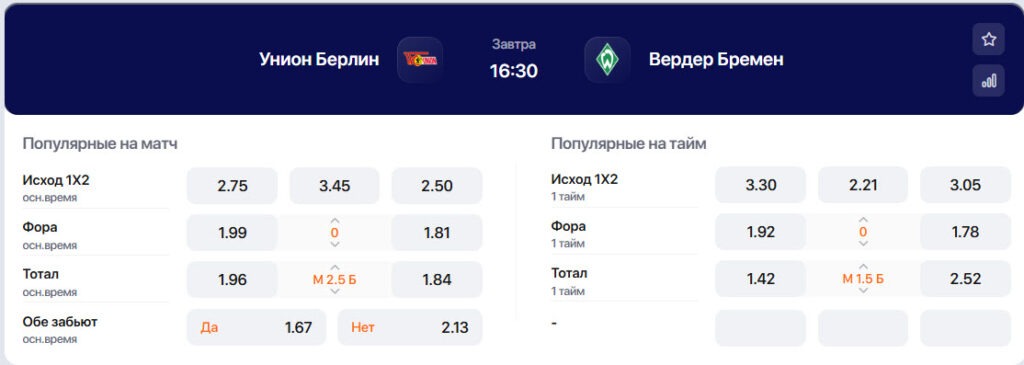Increase the full-time handicap value with up arrow

pos(334,221)
